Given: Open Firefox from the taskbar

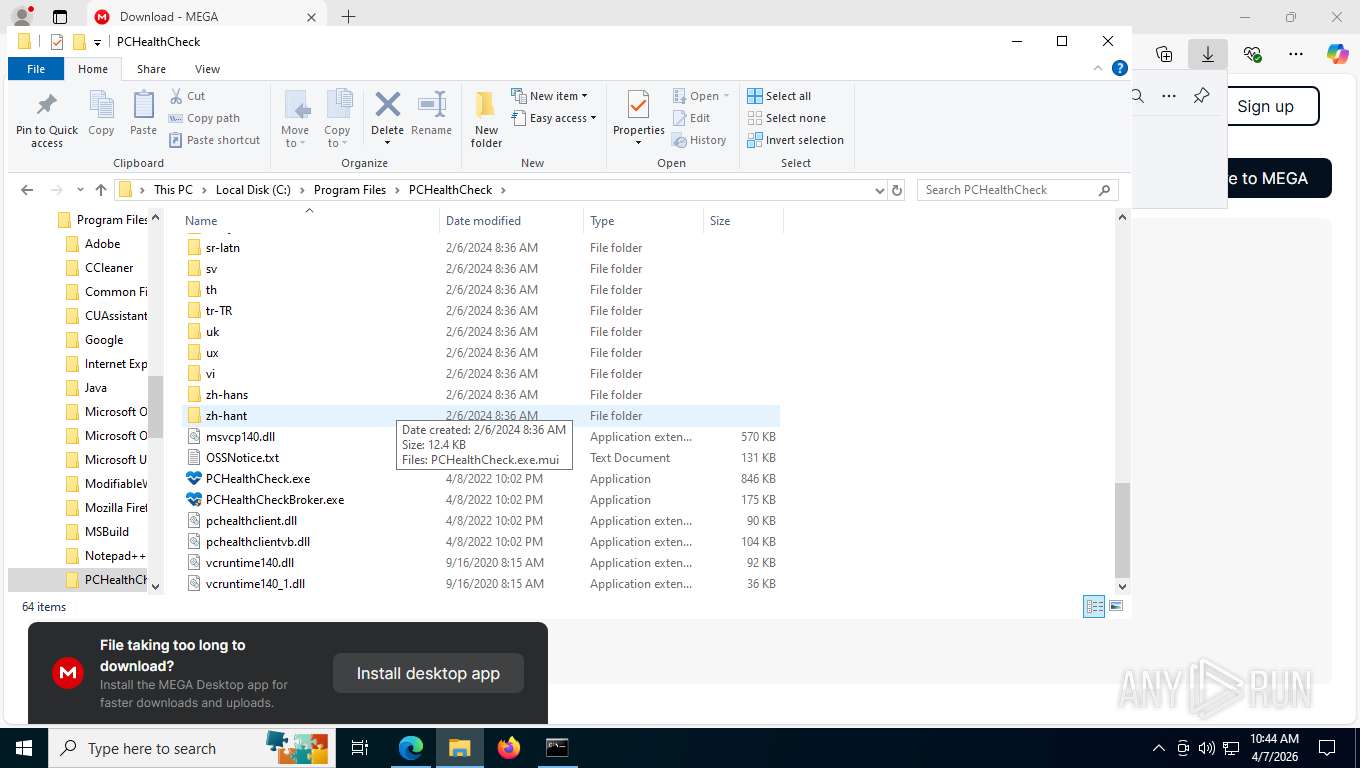Looking at the screenshot, I should pyautogui.click(x=509, y=747).
